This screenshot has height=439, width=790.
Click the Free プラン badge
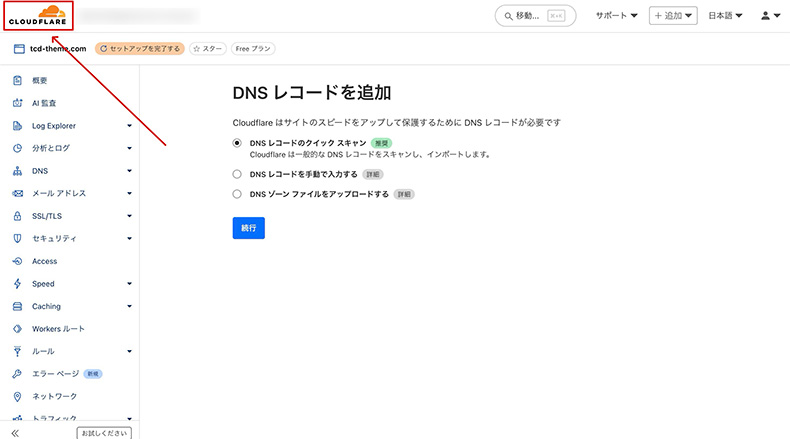253,49
